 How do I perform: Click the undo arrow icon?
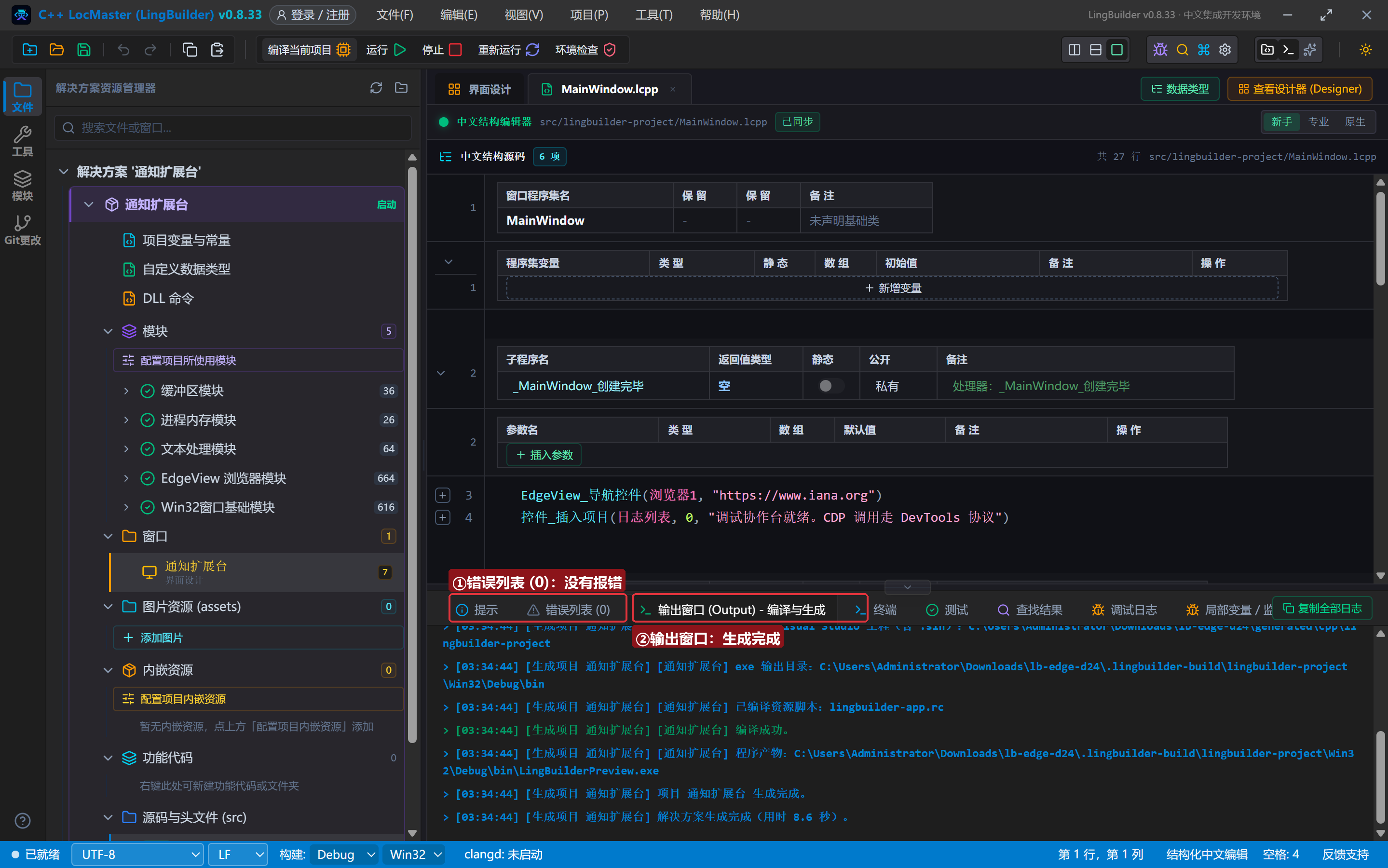point(123,50)
